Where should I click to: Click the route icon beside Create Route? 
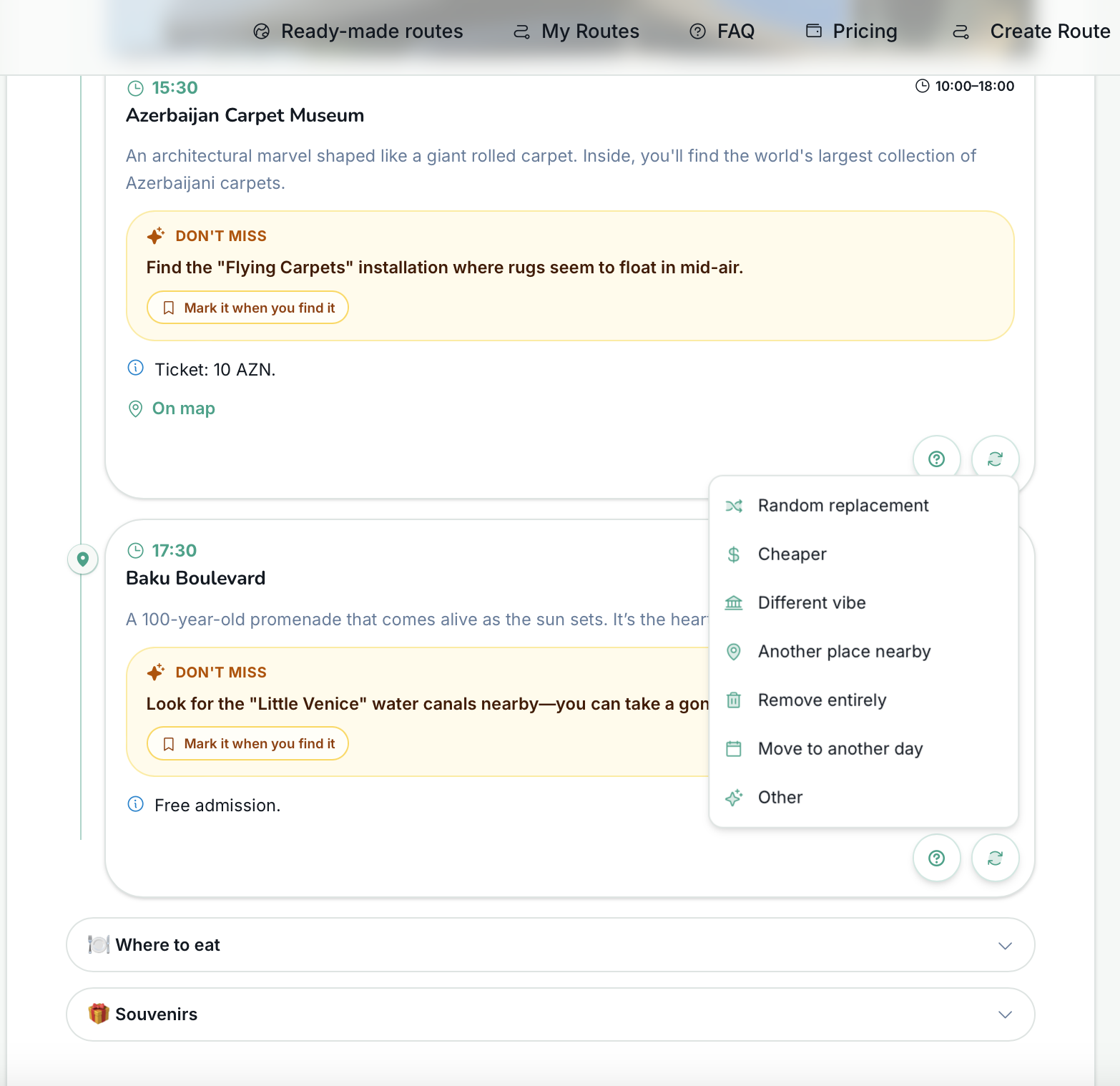961,31
